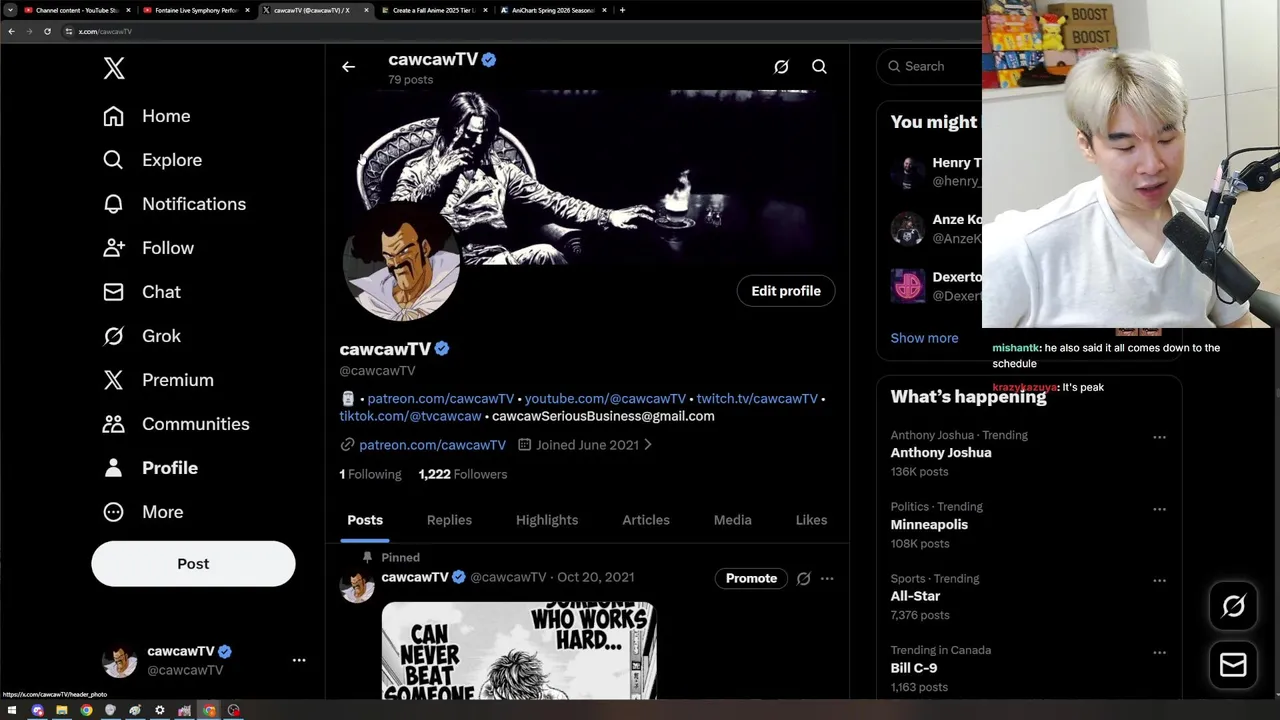
Task: Switch to the Highlights tab
Action: pos(547,520)
